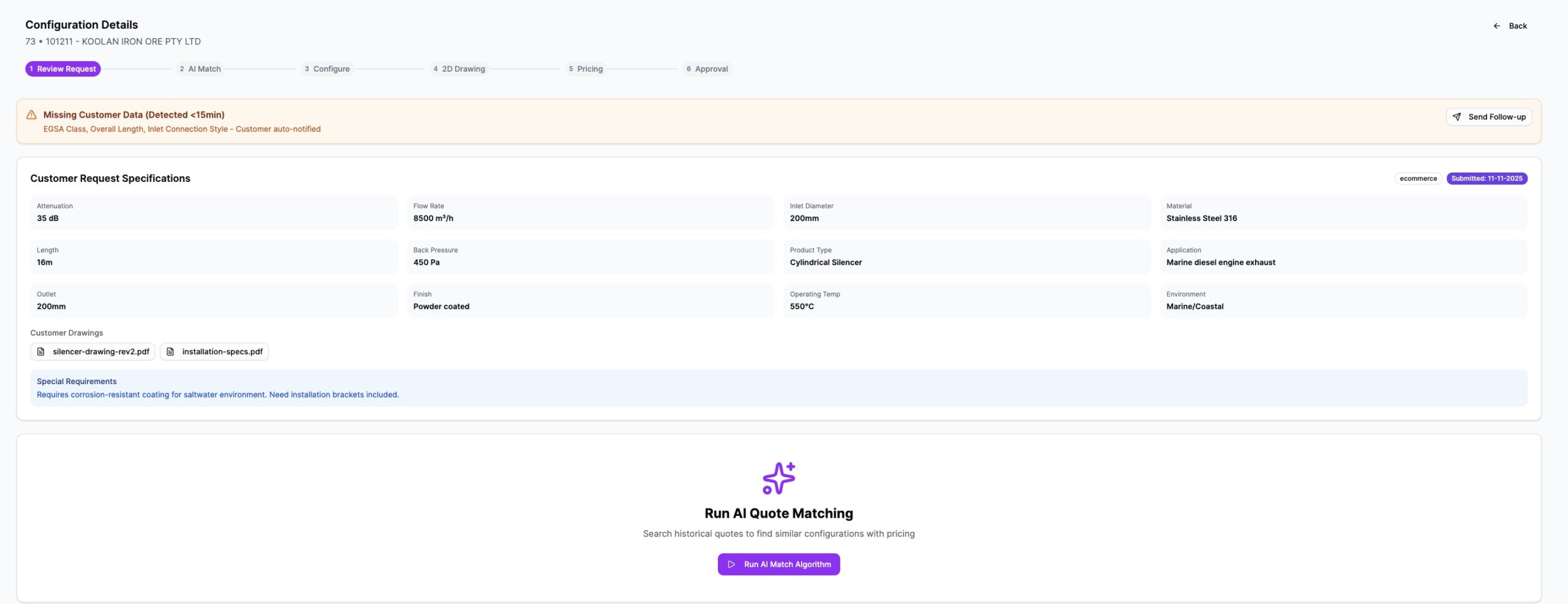Click the Submitted: 11-11-2025 badge
Screen dimensions: 1568x604
[1488, 178]
